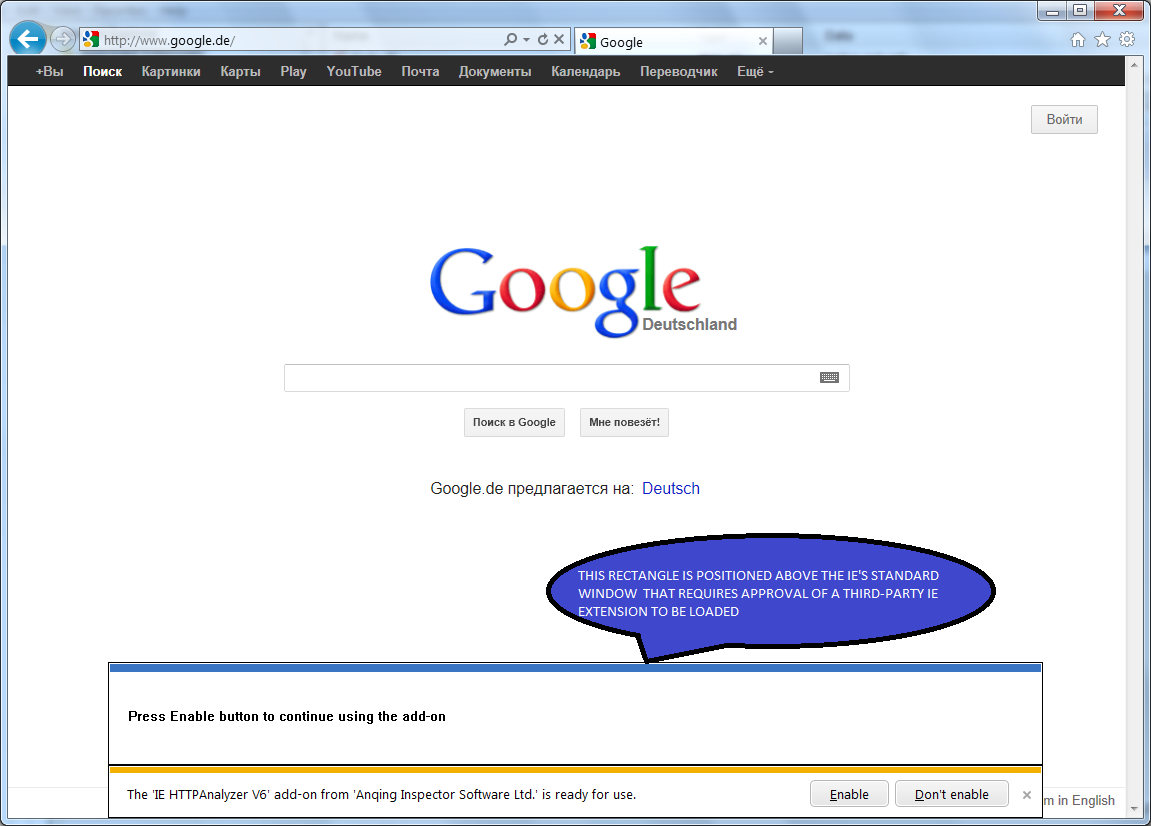Dismiss the add-on notification bar X

tap(1026, 794)
